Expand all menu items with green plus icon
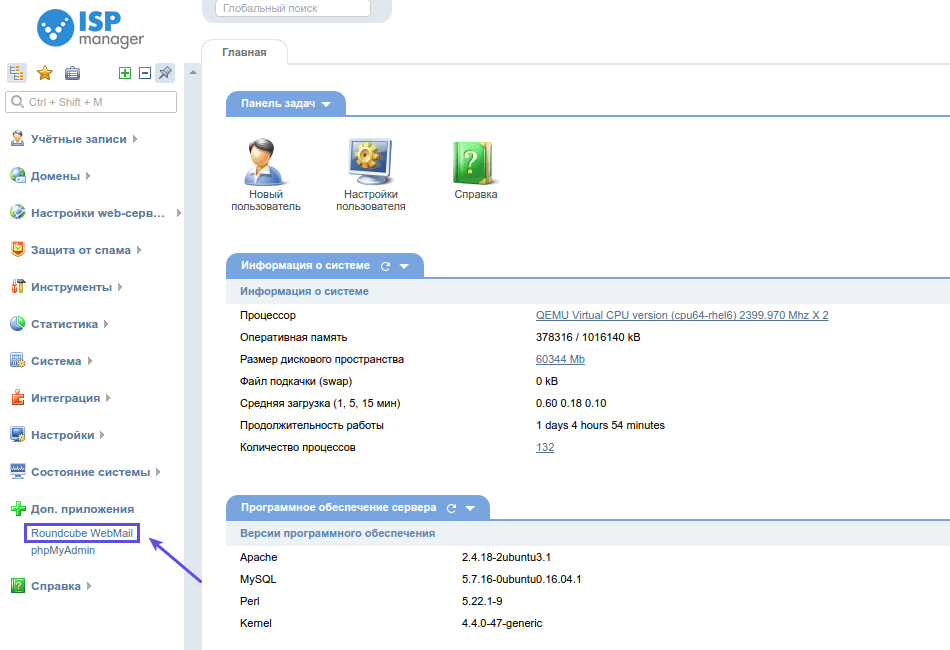This screenshot has height=650, width=950. (x=125, y=73)
